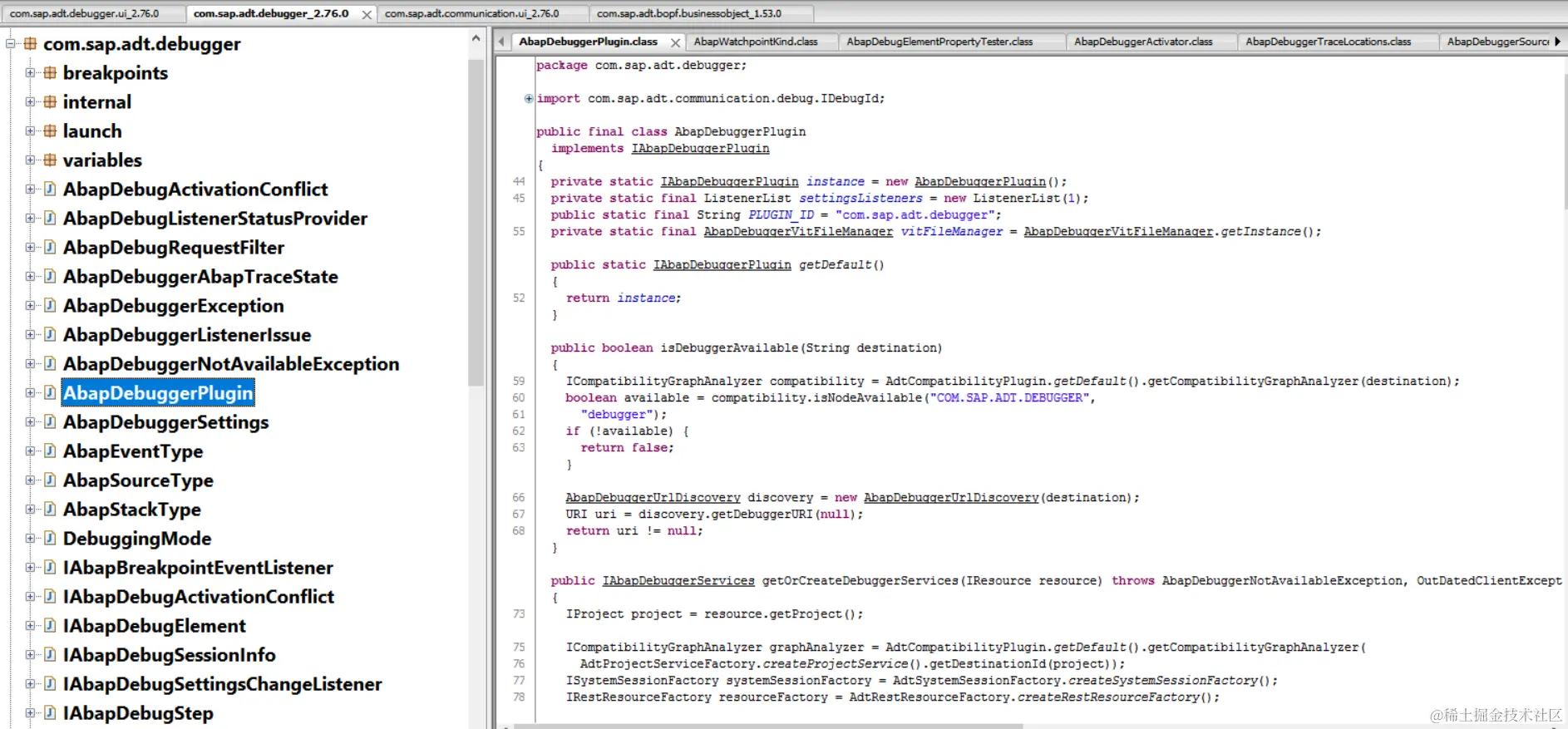Click the com.sap.adt.debugger root package icon

[31, 44]
